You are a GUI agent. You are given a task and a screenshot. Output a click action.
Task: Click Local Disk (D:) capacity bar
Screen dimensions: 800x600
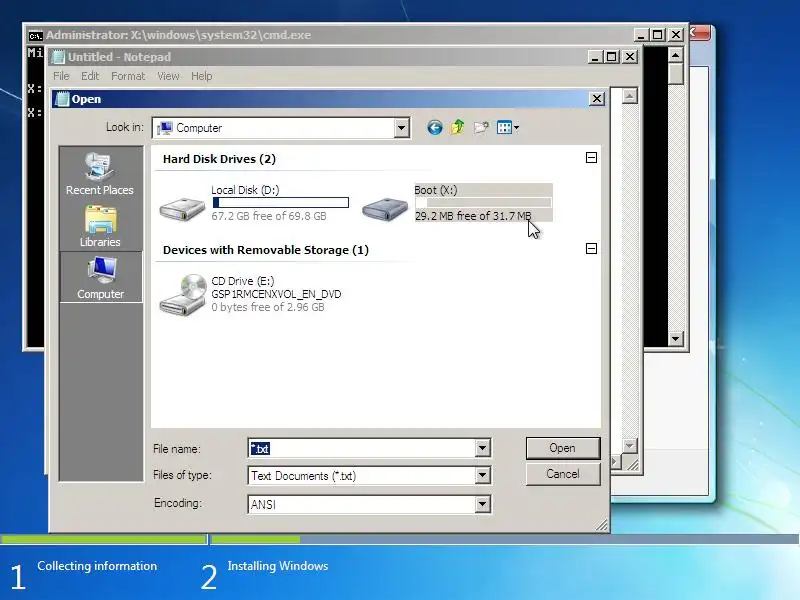pos(281,203)
